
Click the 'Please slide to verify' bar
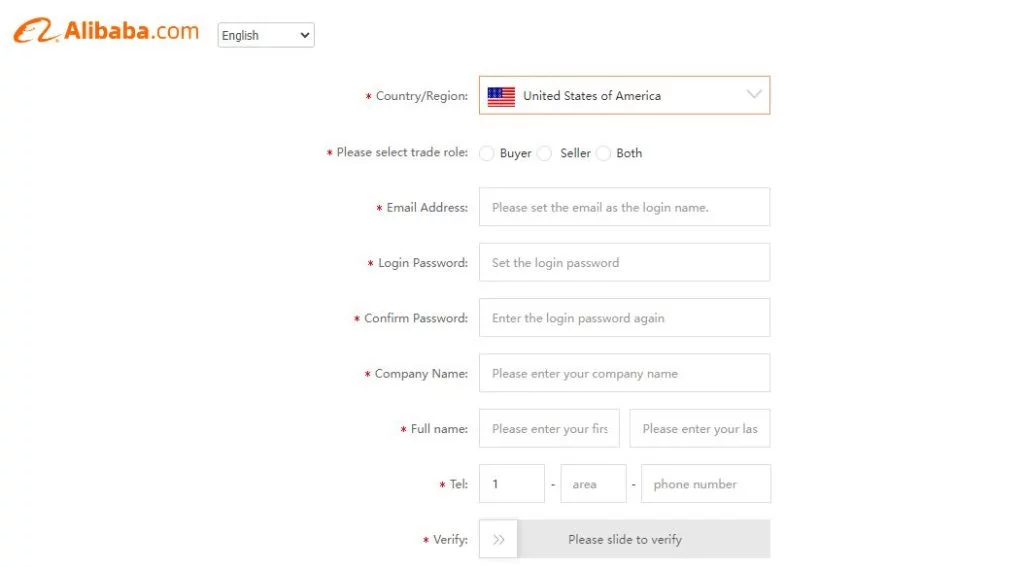(x=645, y=539)
